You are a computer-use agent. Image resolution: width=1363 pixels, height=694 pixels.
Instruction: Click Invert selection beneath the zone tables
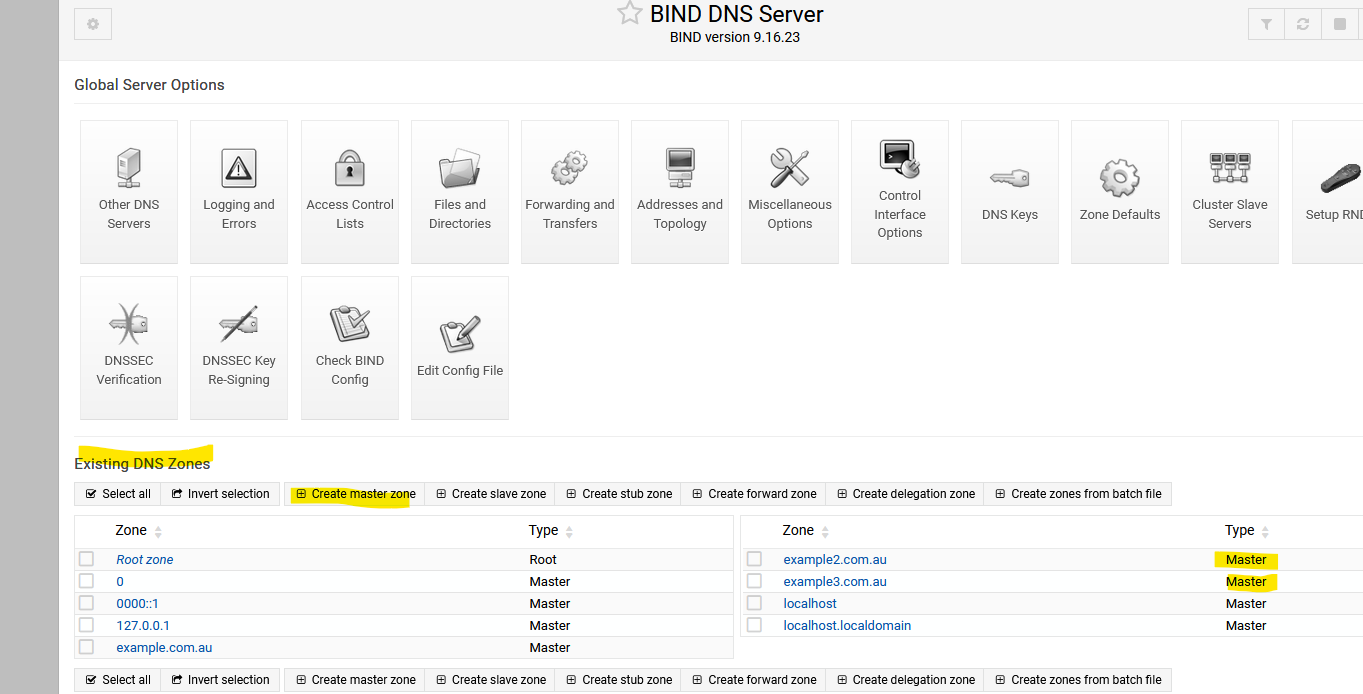tap(220, 680)
